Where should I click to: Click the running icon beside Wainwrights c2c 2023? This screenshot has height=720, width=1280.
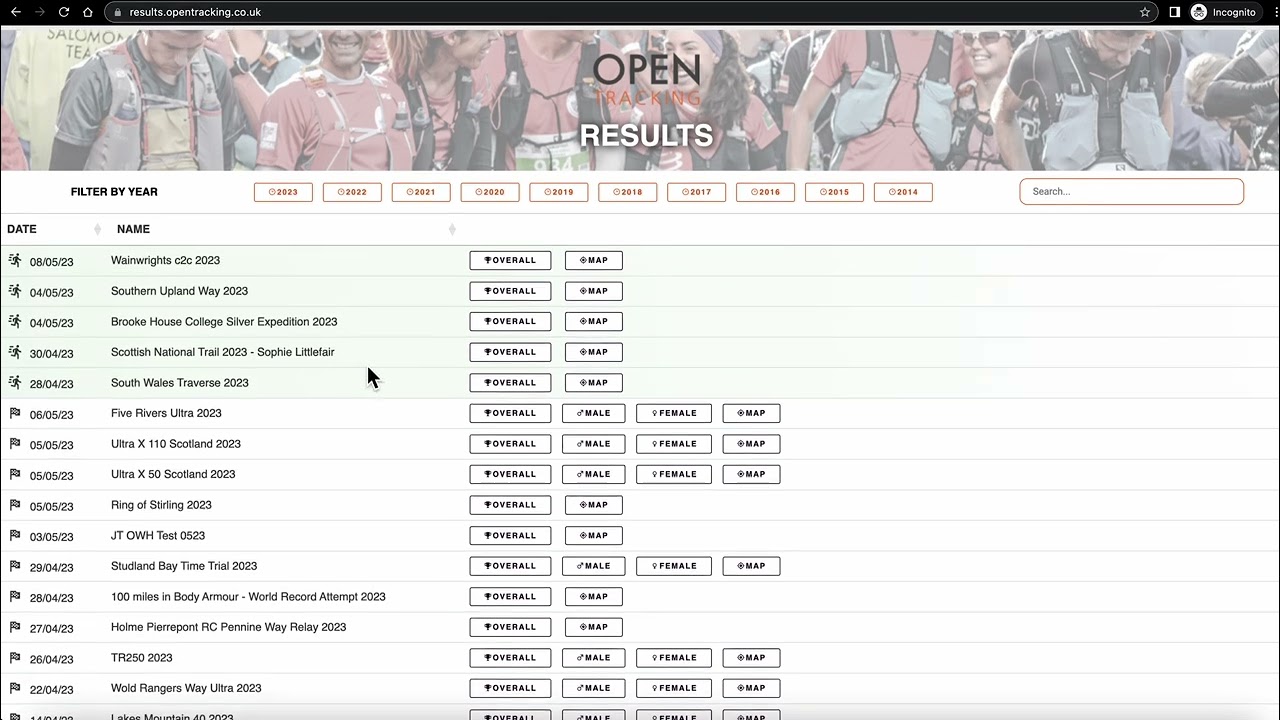[15, 260]
